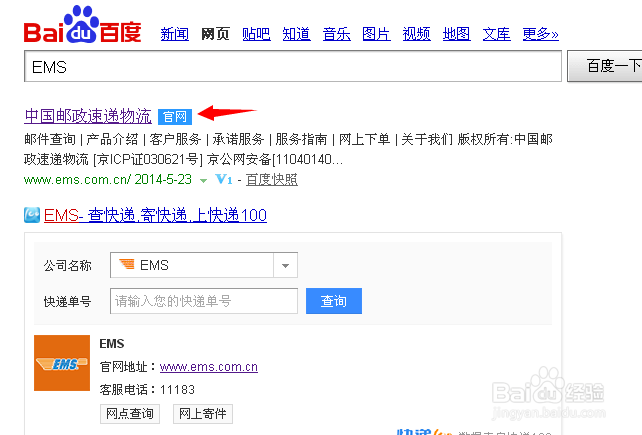Click the customer service number 11183
The image size is (642, 435).
pos(177,390)
